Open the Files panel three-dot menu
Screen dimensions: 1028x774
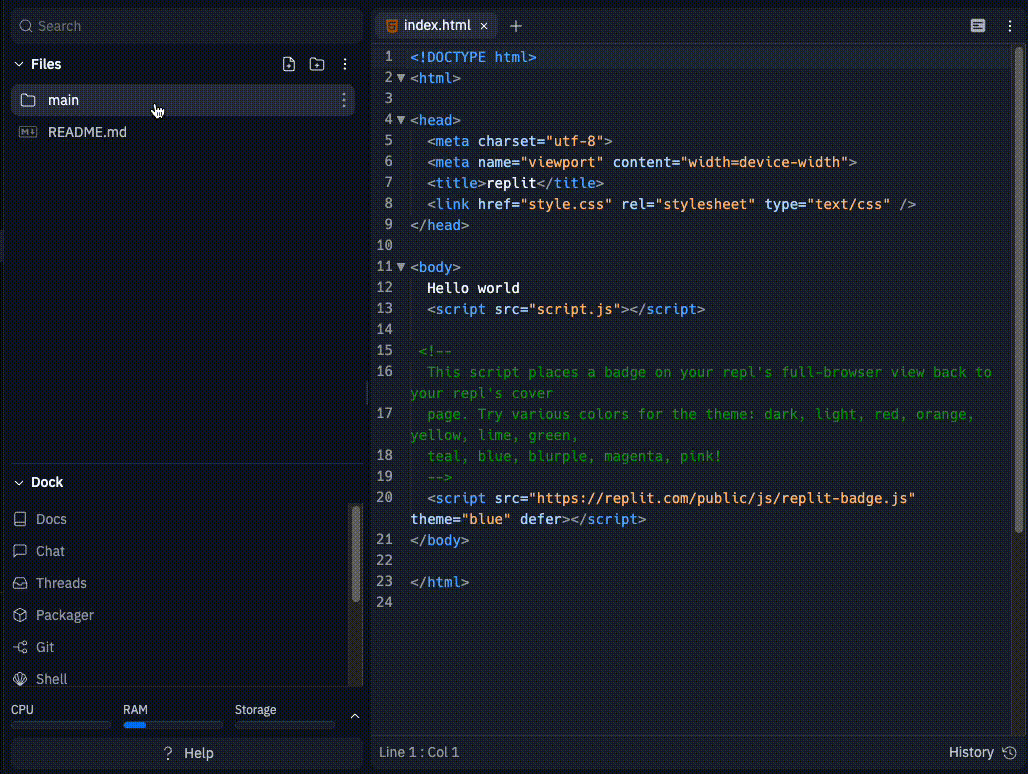[x=345, y=64]
